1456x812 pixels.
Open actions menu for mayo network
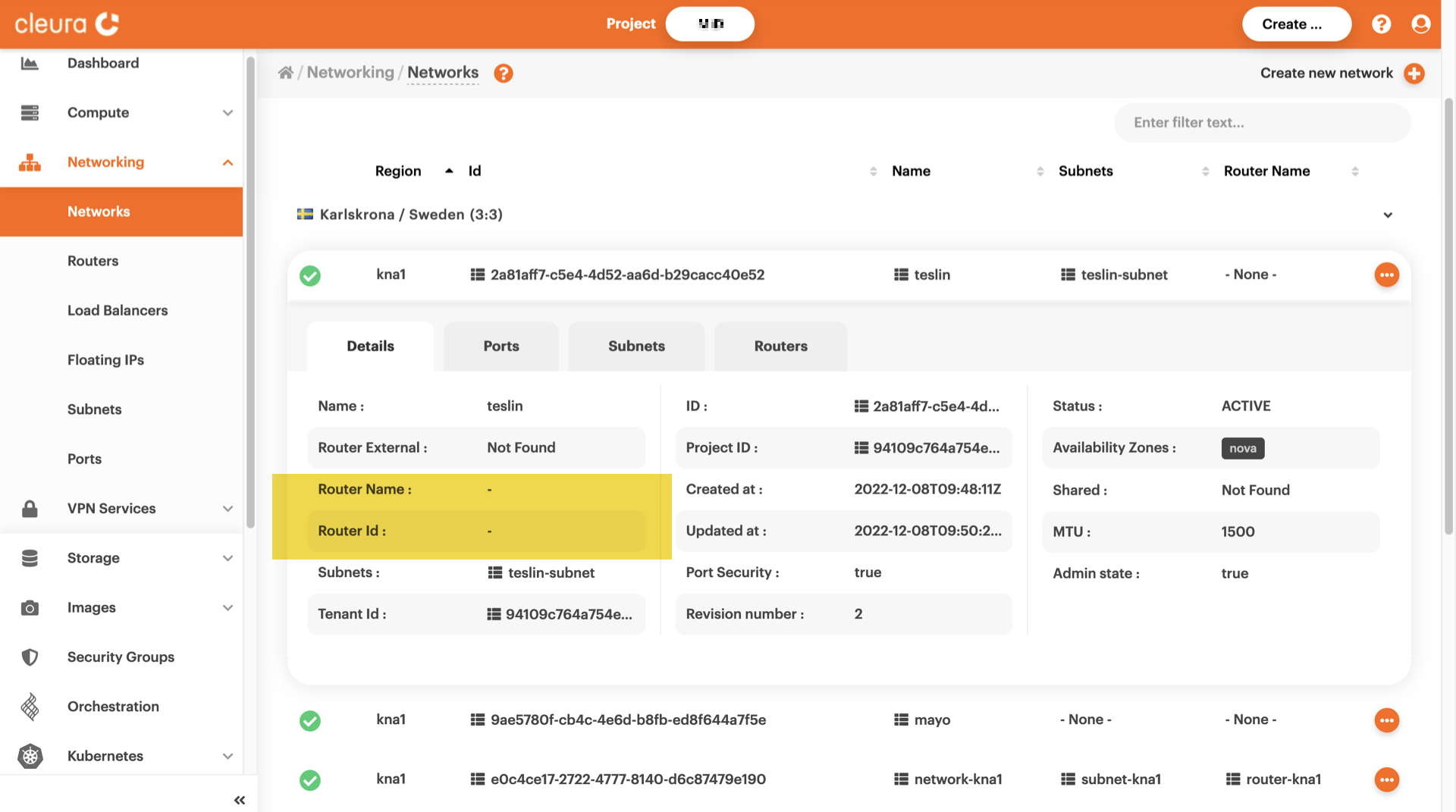[1386, 720]
